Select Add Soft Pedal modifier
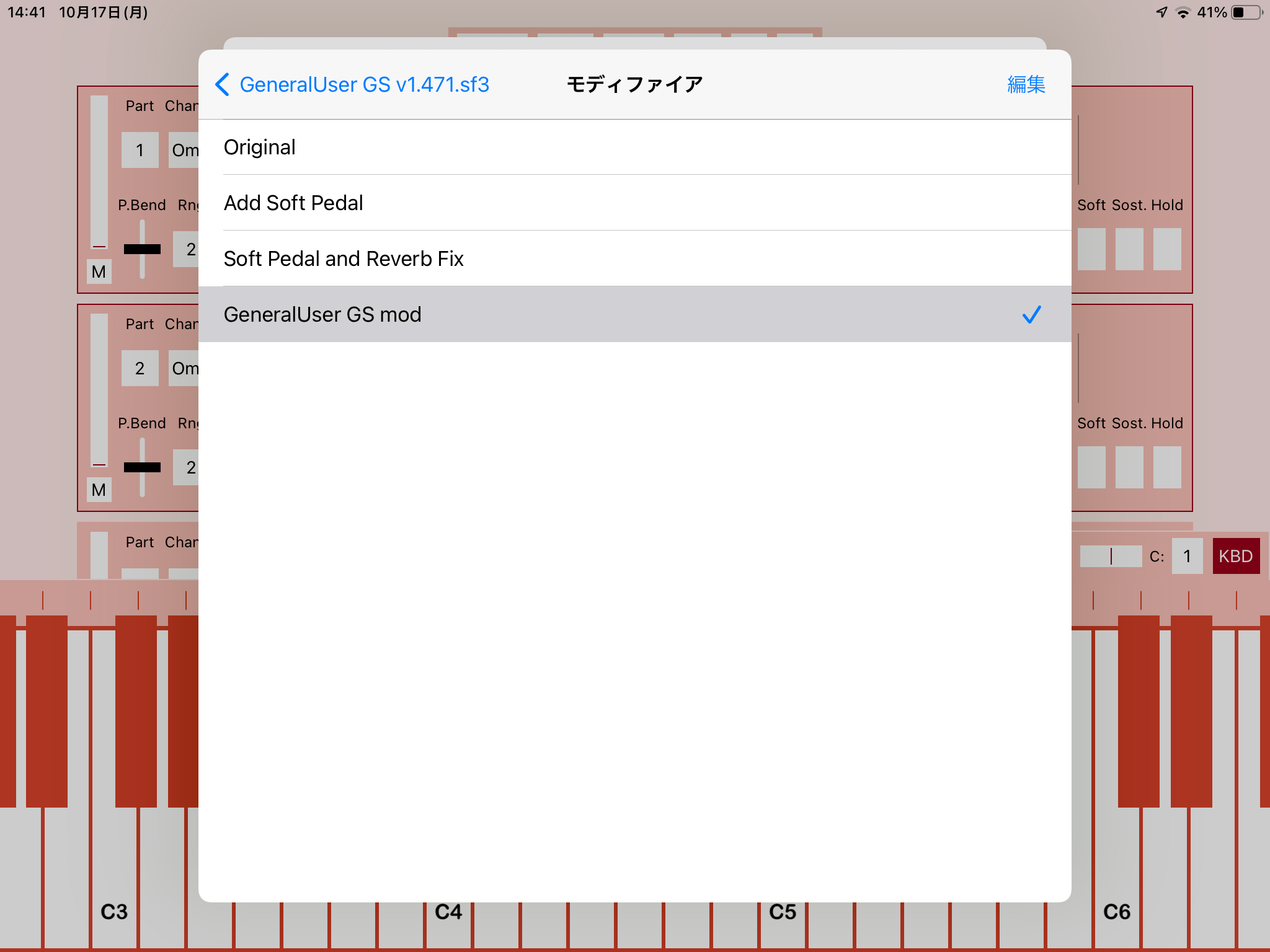Image resolution: width=1270 pixels, height=952 pixels. 635,203
